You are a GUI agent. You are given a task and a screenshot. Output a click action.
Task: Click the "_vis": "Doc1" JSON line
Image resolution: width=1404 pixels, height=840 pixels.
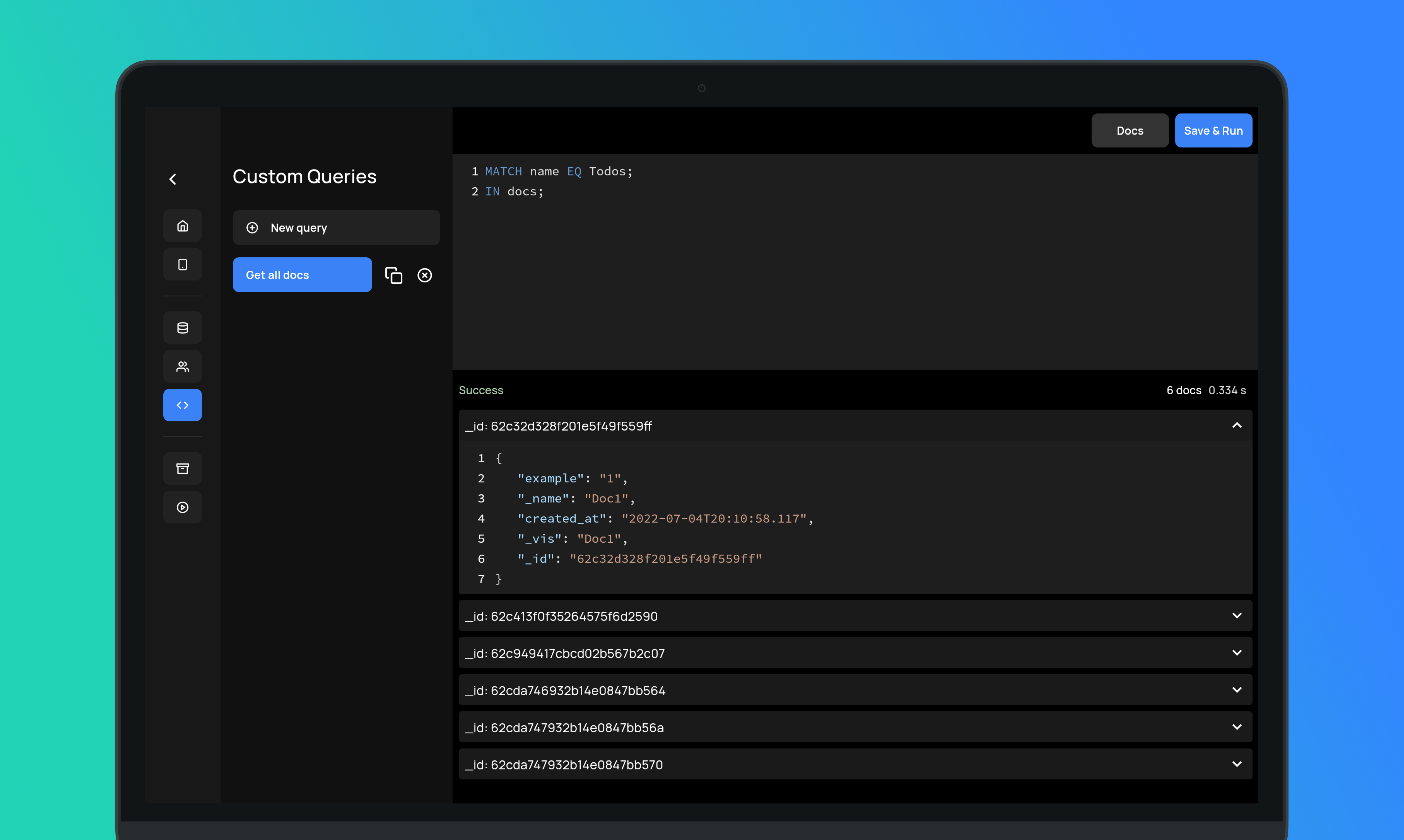coord(572,539)
